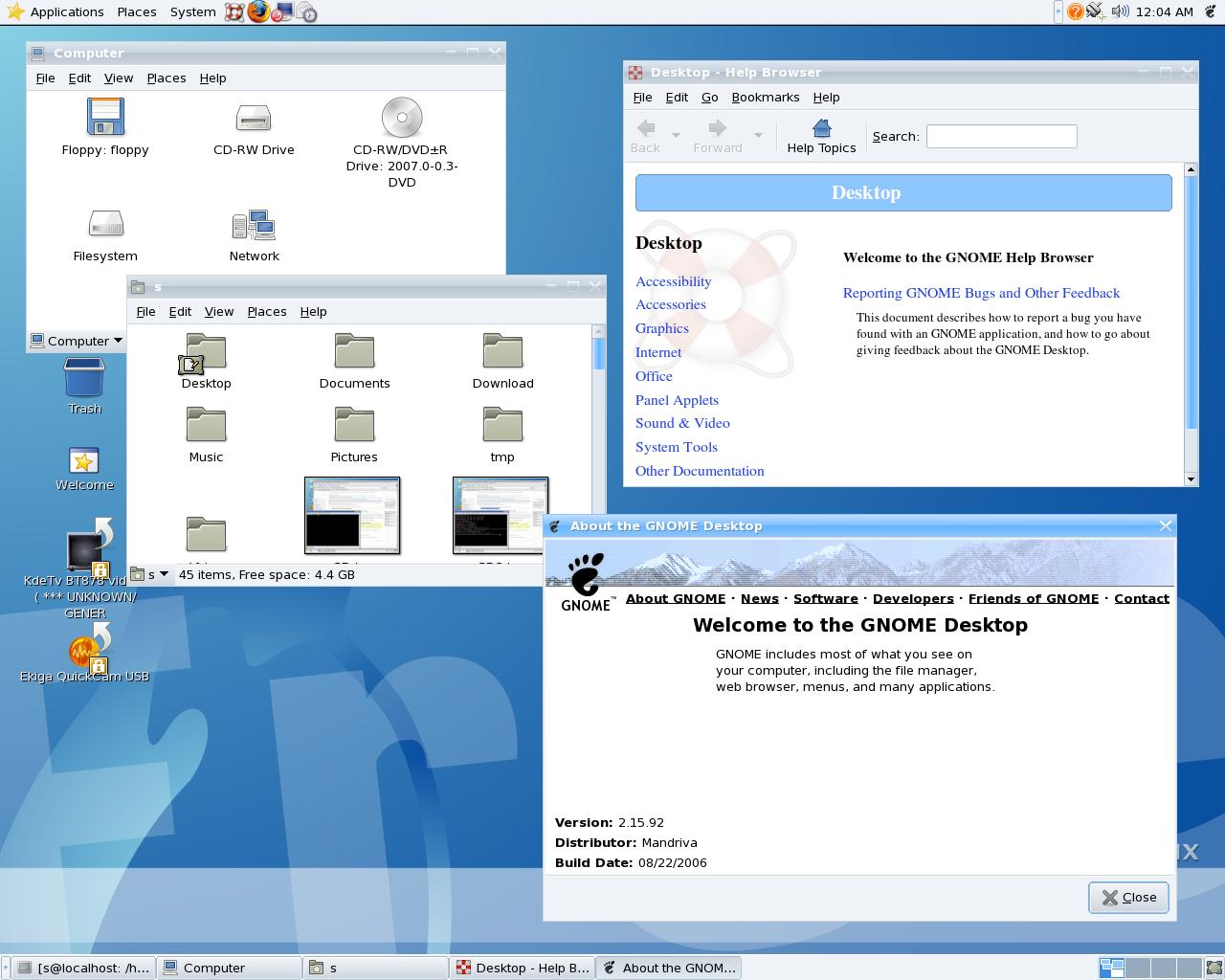Open the Edit menu in the s window
Viewport: 1225px width, 980px height.
point(180,311)
